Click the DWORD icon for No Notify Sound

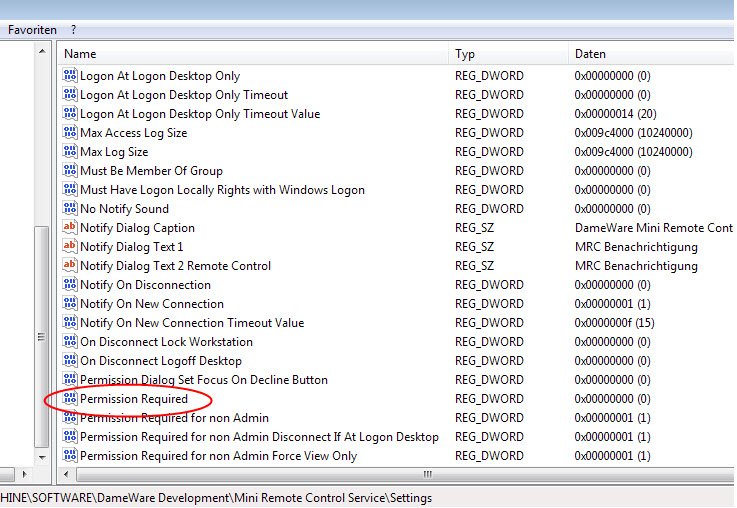click(70, 209)
